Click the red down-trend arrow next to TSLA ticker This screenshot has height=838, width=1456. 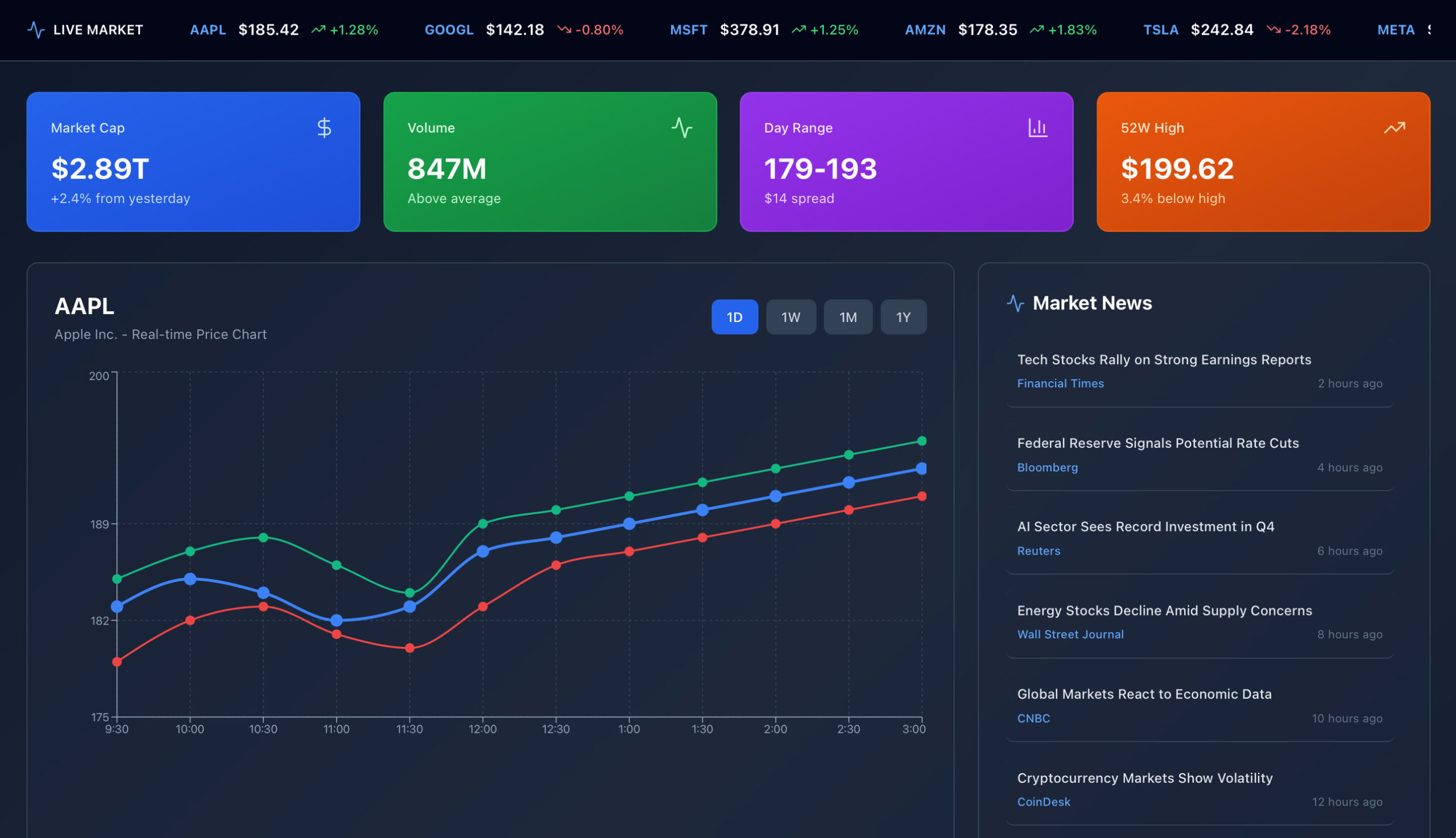click(x=1273, y=30)
